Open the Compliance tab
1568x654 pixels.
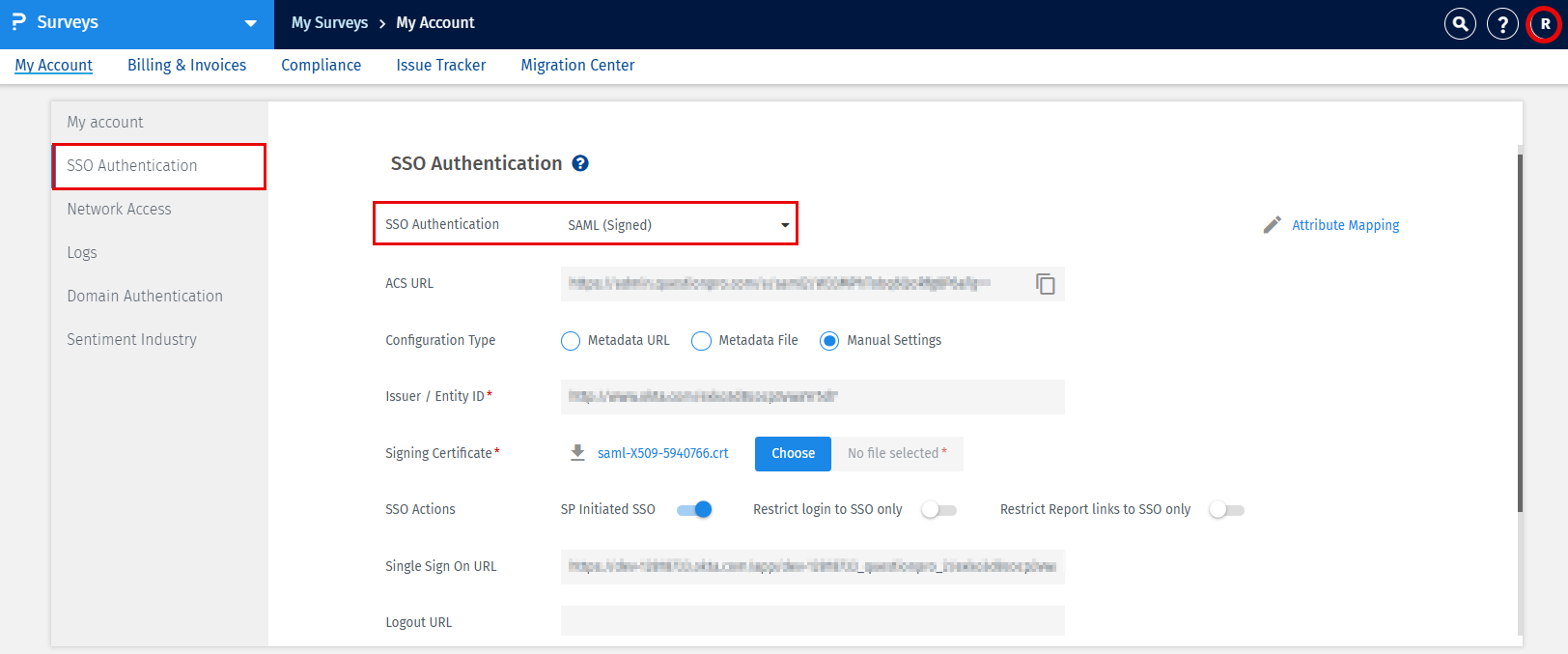point(321,65)
